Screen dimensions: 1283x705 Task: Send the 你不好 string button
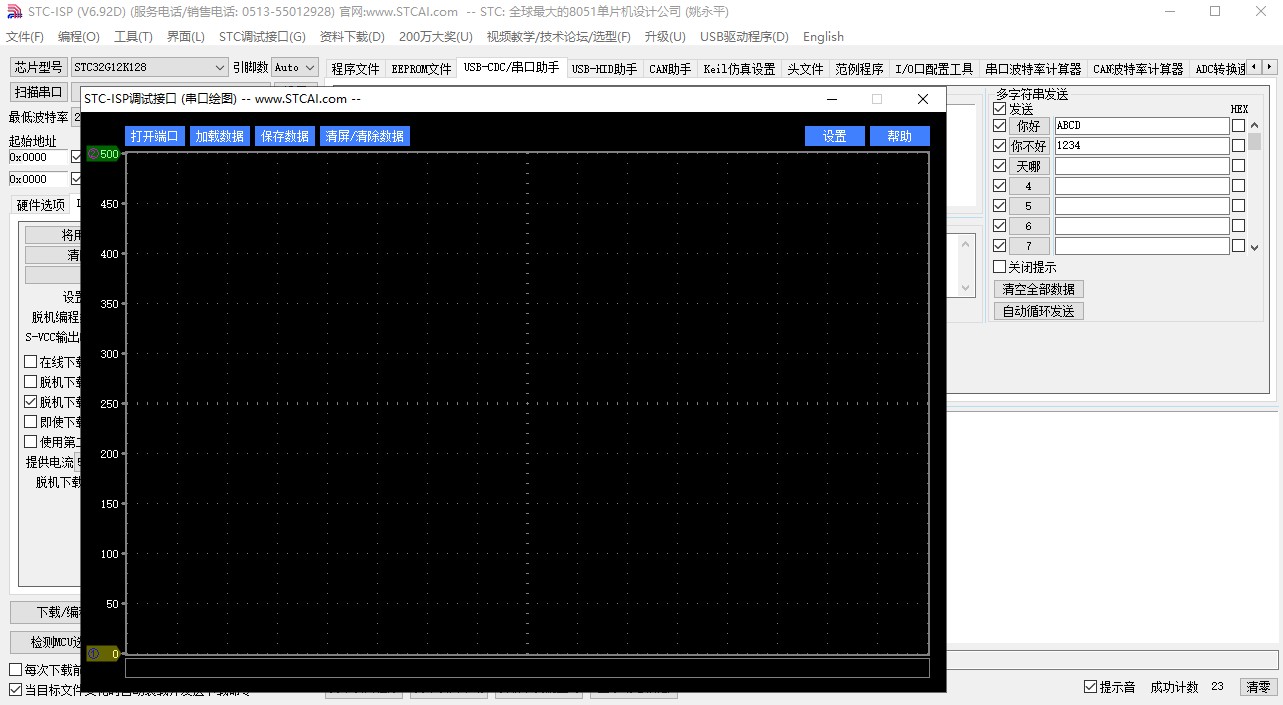[x=1029, y=146]
